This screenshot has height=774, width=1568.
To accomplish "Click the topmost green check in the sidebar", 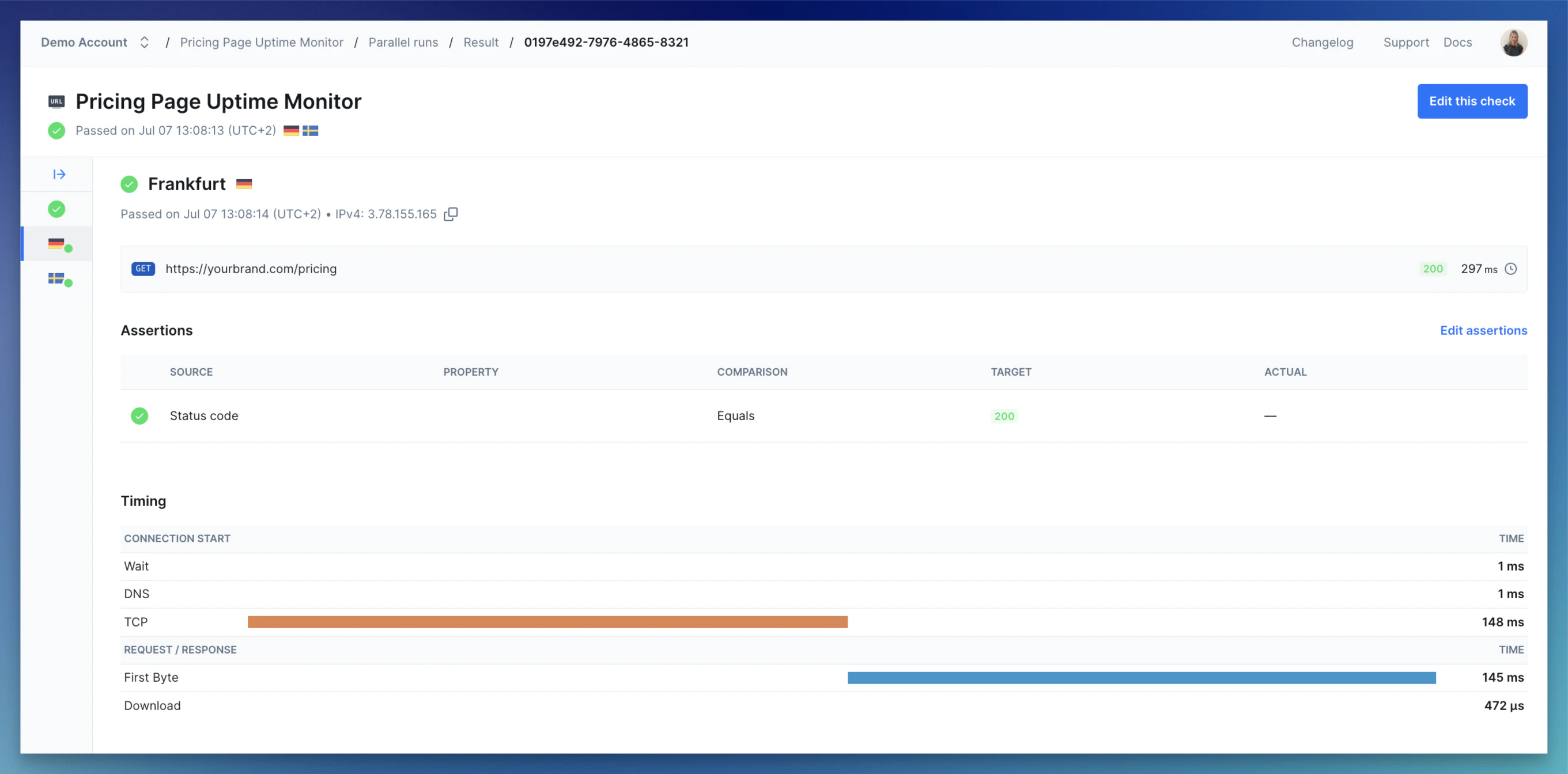I will 56,209.
